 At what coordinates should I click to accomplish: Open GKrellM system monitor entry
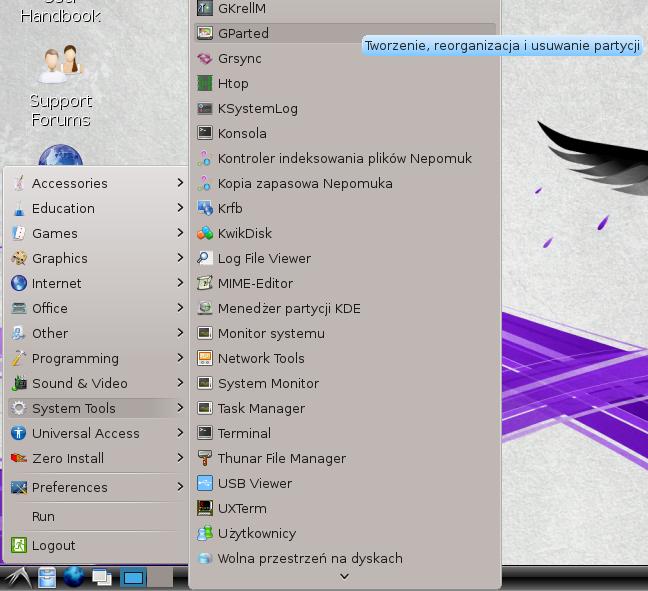pos(345,8)
